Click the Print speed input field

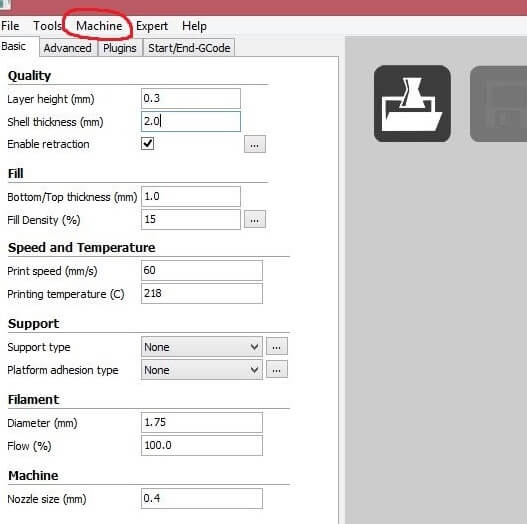202,270
